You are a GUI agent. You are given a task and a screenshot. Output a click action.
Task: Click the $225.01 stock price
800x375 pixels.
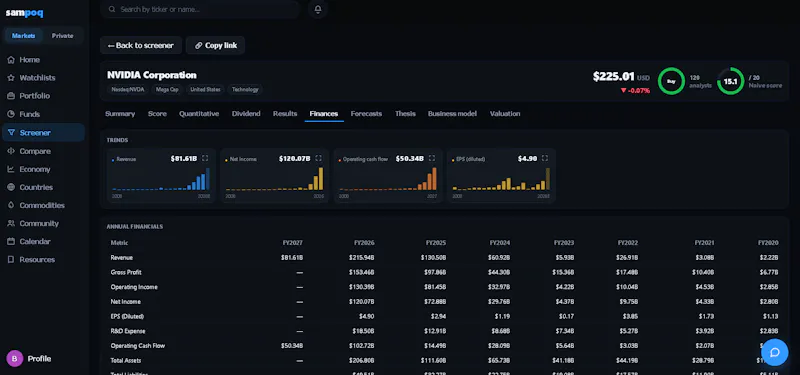point(613,77)
